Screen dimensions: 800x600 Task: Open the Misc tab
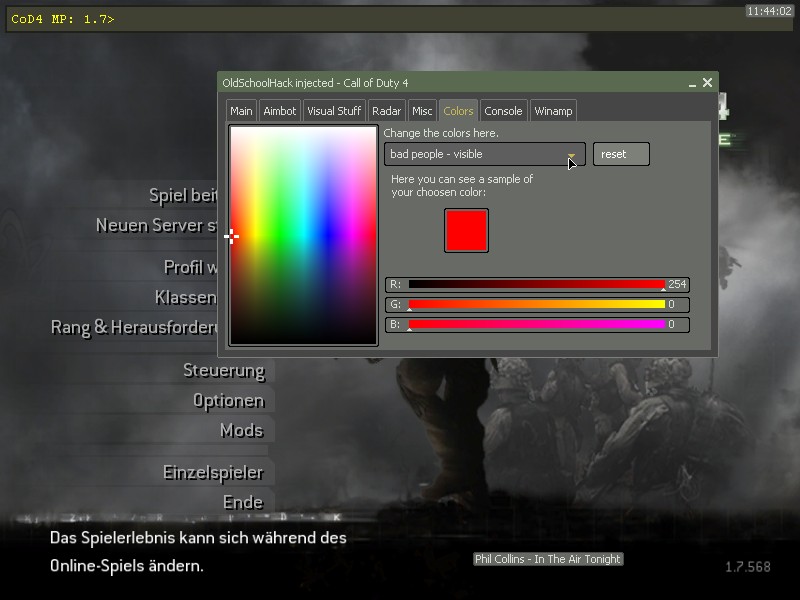[422, 111]
